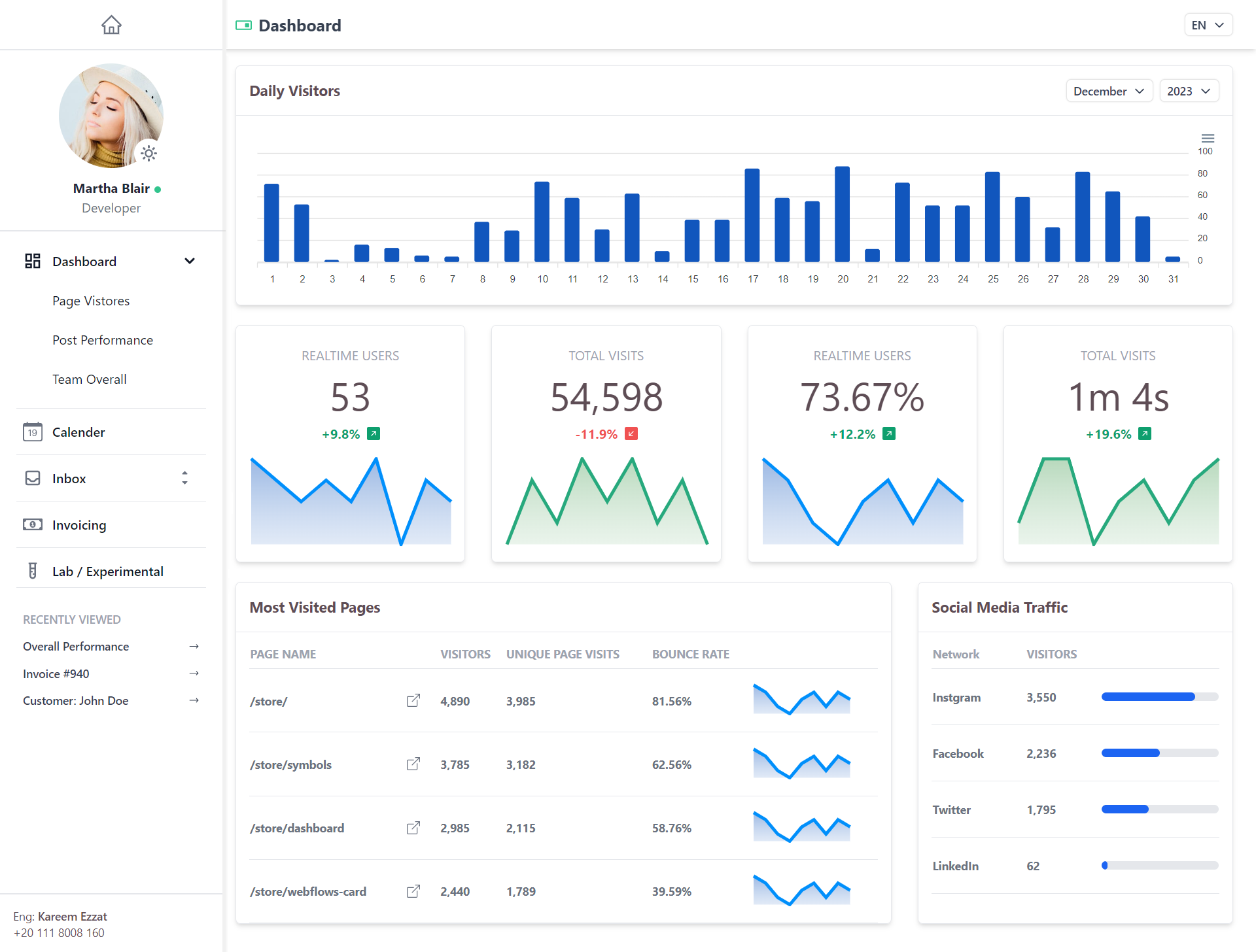The width and height of the screenshot is (1256, 952).
Task: Expand the Inbox up-down arrows
Action: [184, 478]
